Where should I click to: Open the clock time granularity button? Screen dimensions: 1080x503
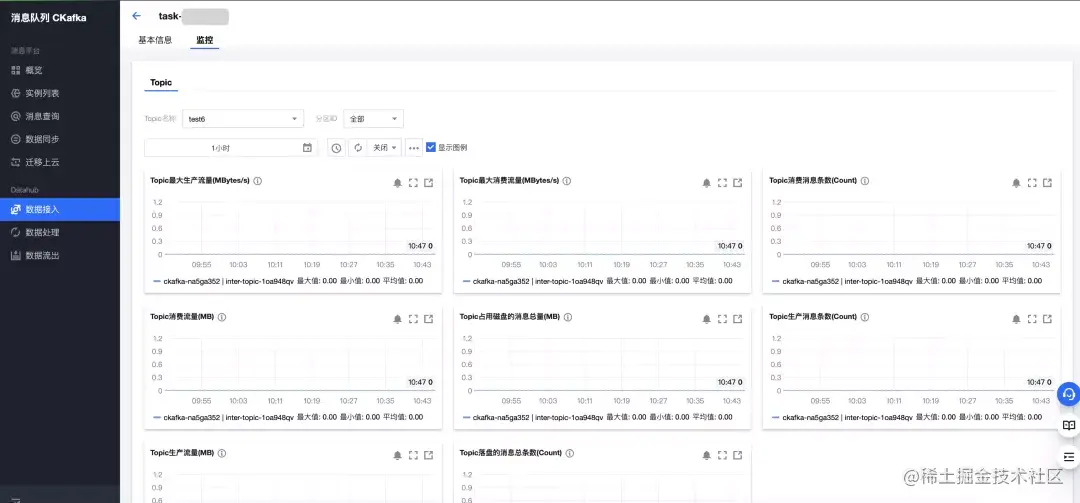[x=336, y=147]
